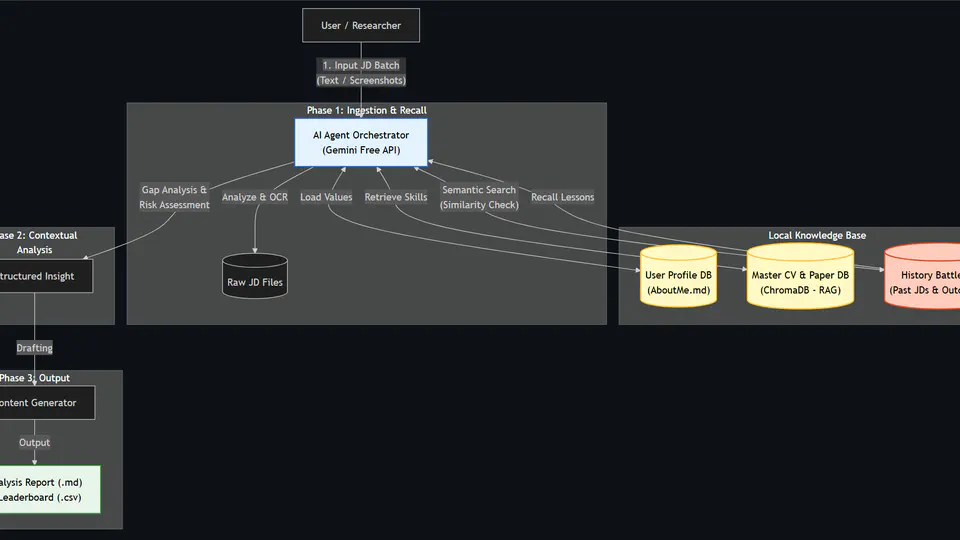Click the Retrieve Skills edge label
This screenshot has width=960, height=540.
click(x=396, y=197)
